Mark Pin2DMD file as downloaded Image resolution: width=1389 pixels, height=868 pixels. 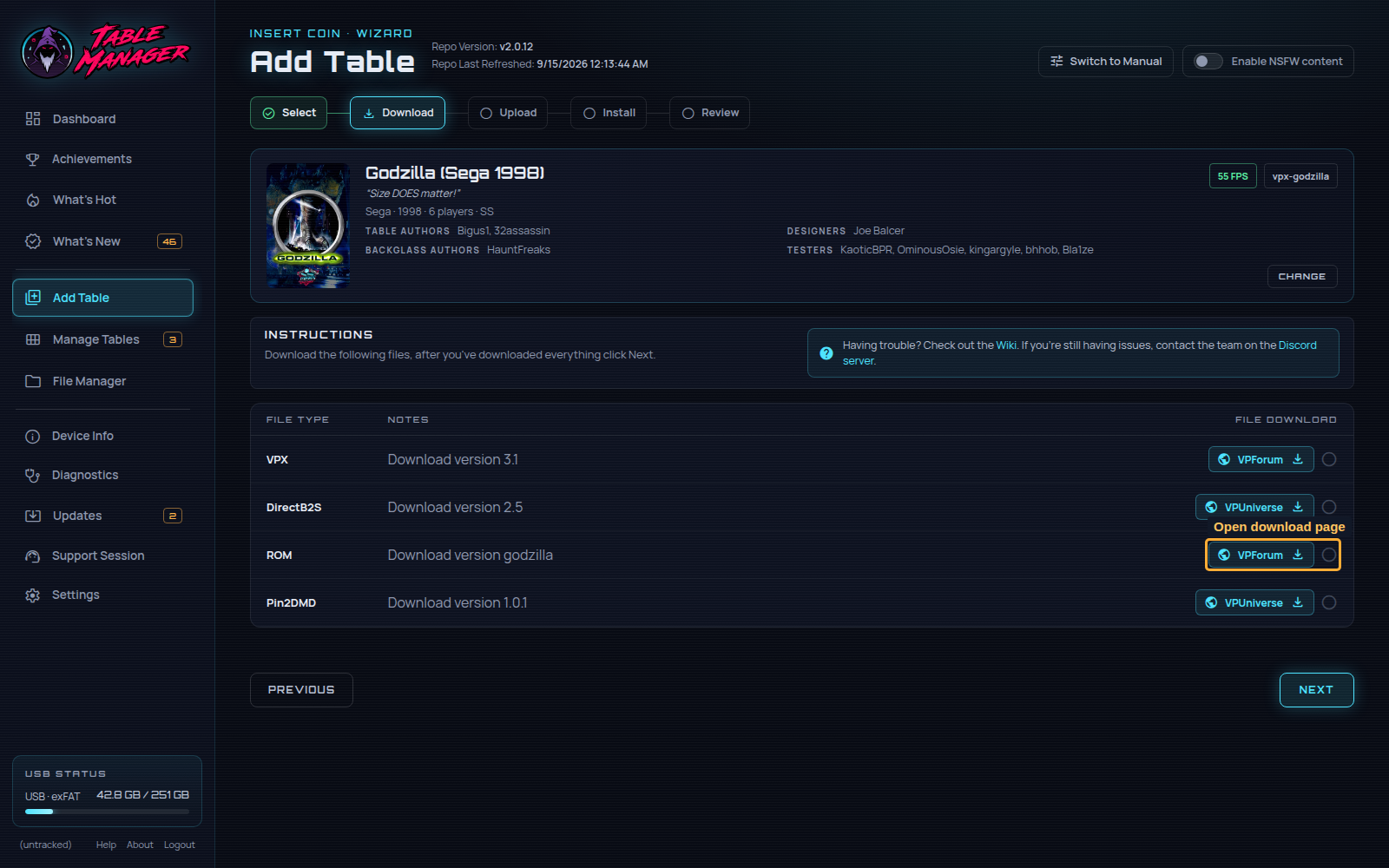[1329, 602]
